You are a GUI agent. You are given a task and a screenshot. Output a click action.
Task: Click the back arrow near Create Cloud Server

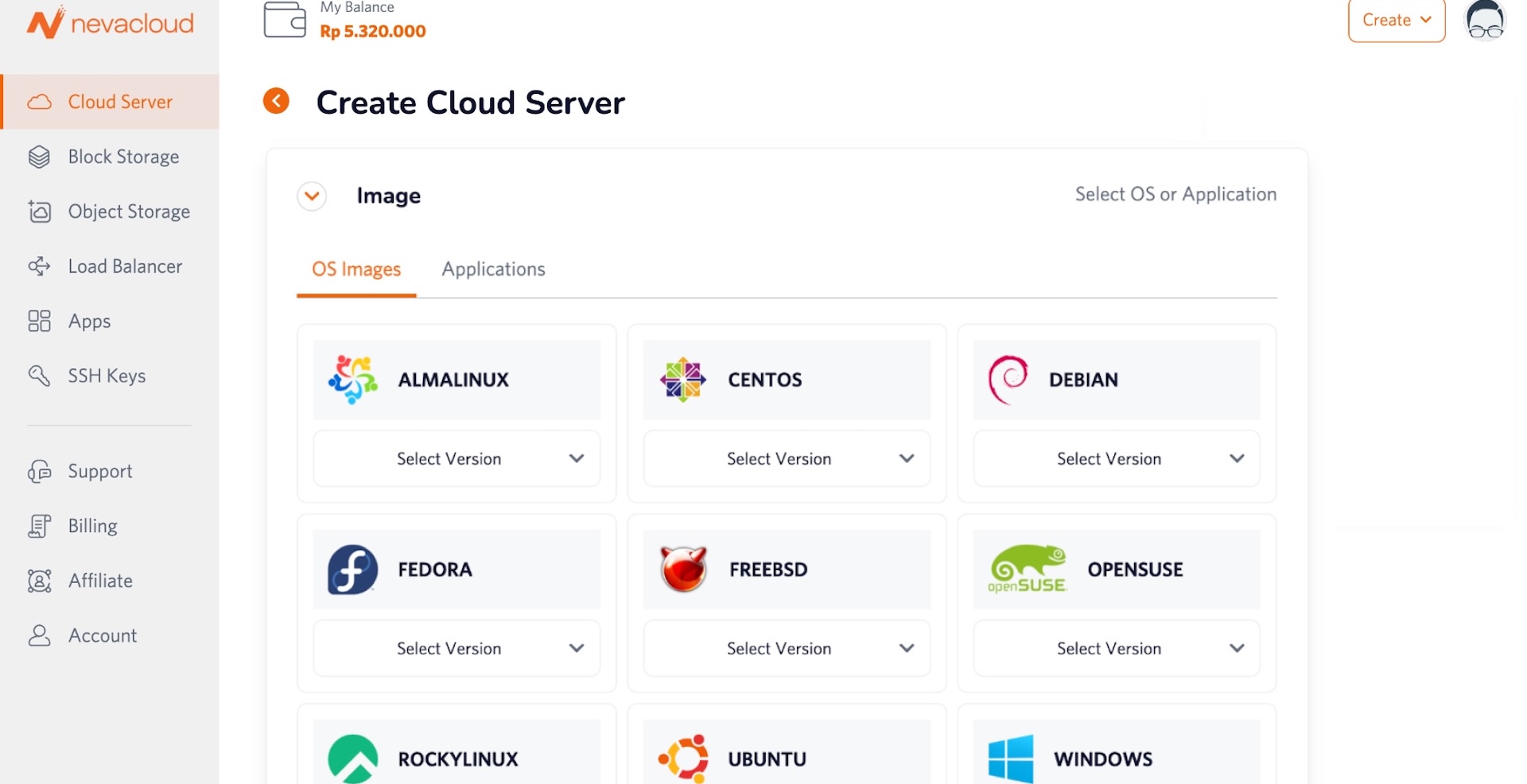[275, 101]
